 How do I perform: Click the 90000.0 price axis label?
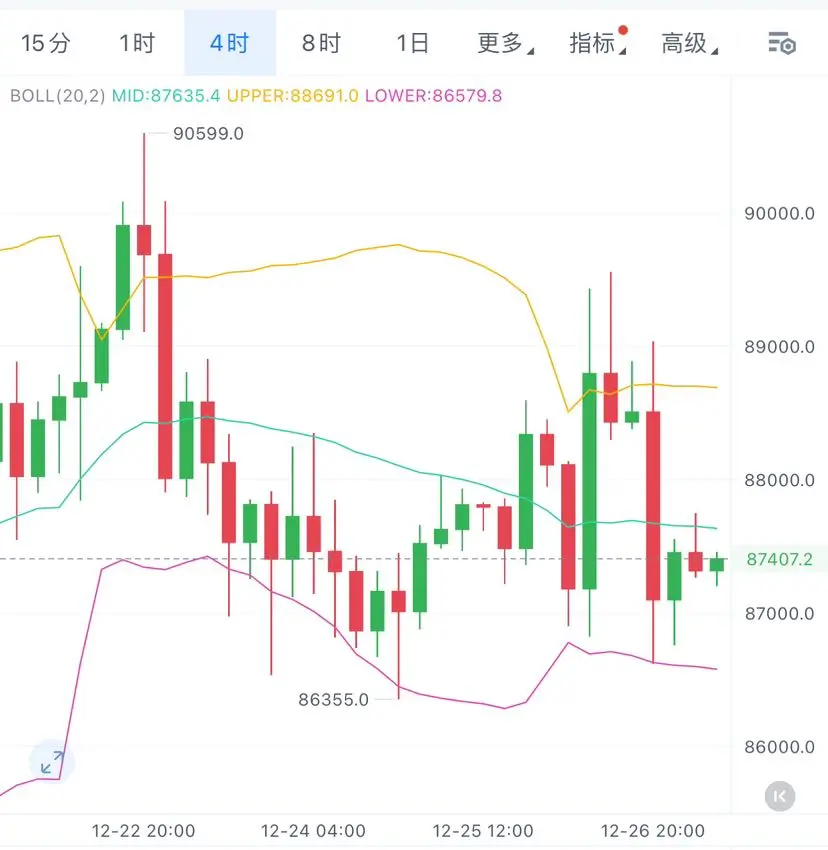click(779, 214)
